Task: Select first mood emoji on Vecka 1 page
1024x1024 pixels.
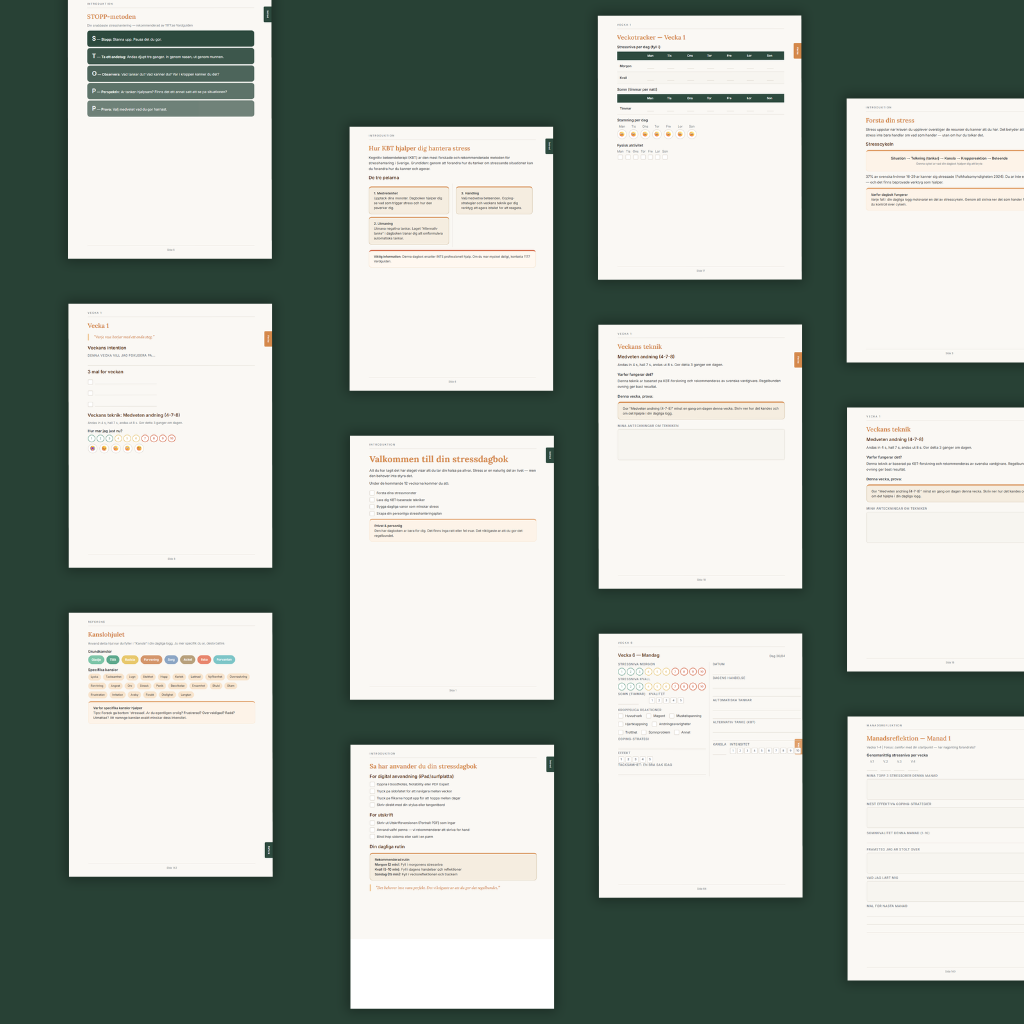Action: [92, 448]
